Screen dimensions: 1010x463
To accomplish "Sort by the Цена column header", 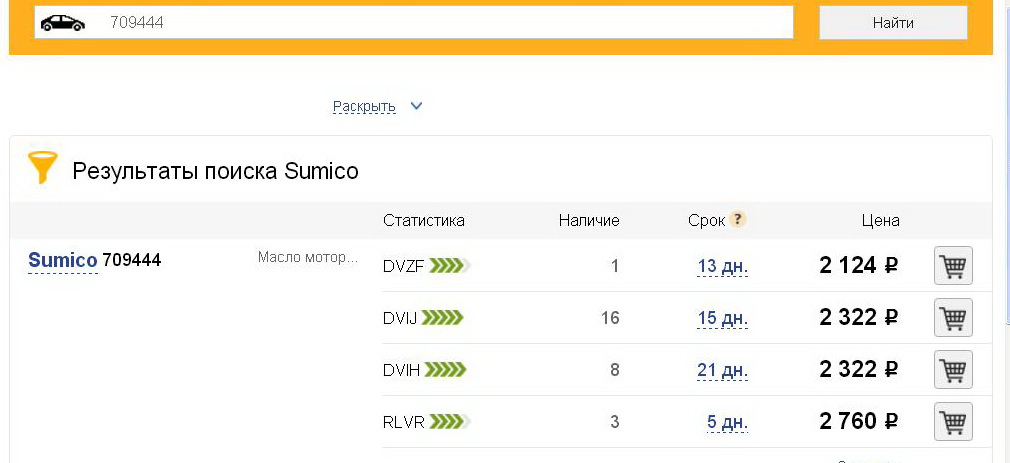I will [881, 220].
